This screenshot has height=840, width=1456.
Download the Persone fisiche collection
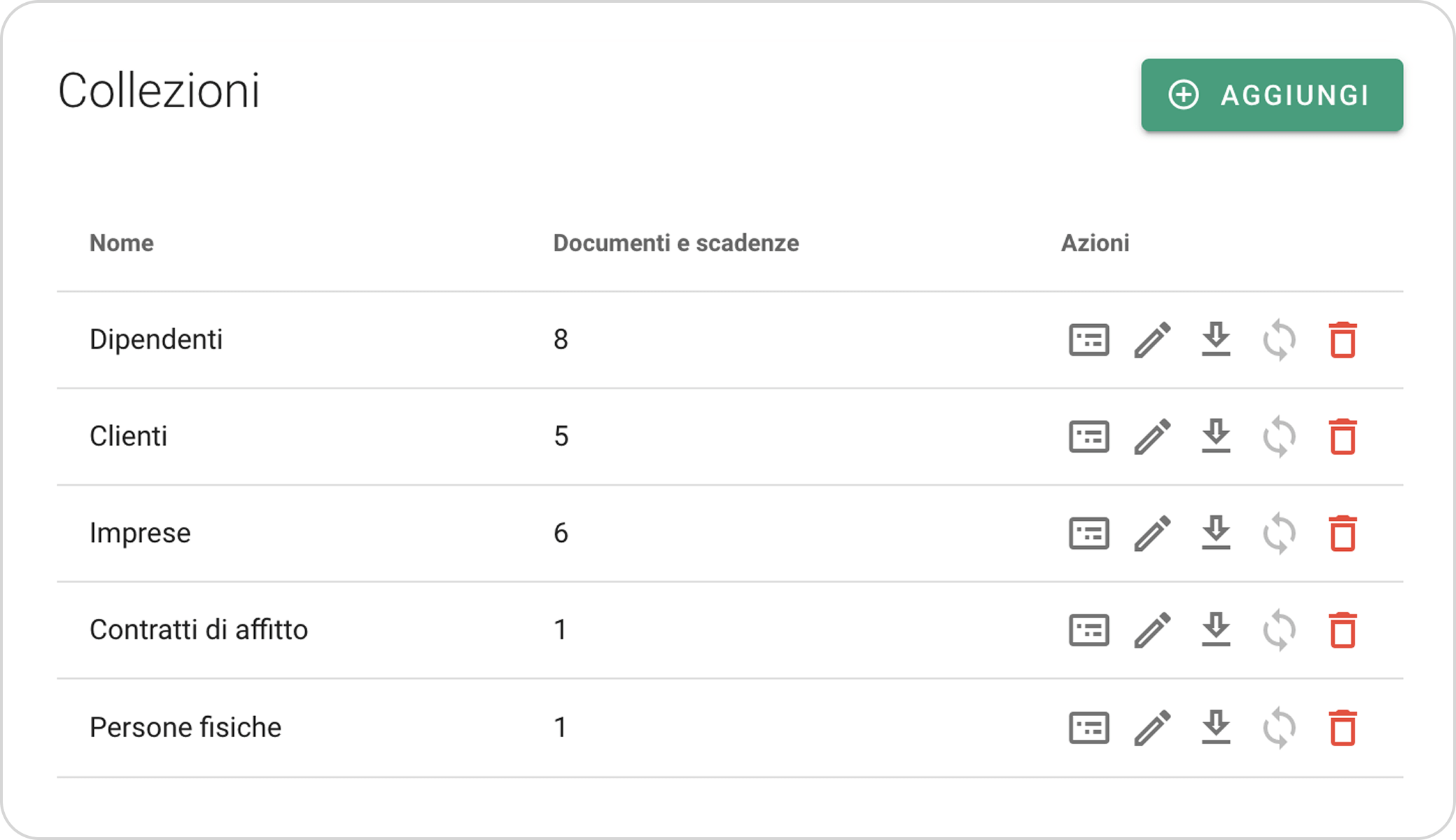click(x=1216, y=728)
